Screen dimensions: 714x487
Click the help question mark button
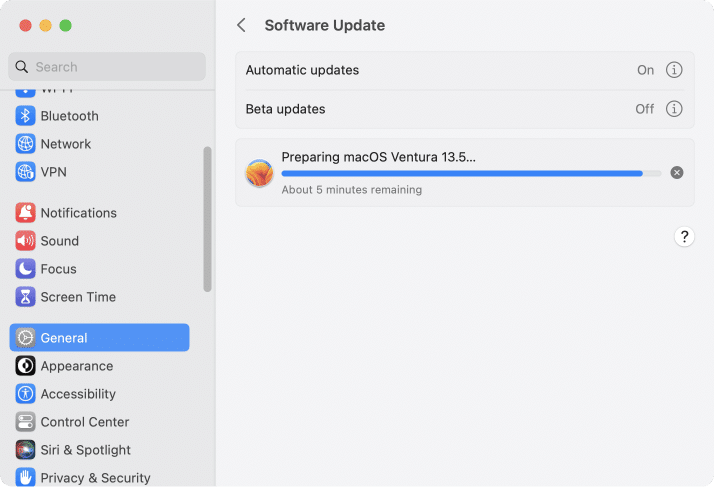pos(684,237)
